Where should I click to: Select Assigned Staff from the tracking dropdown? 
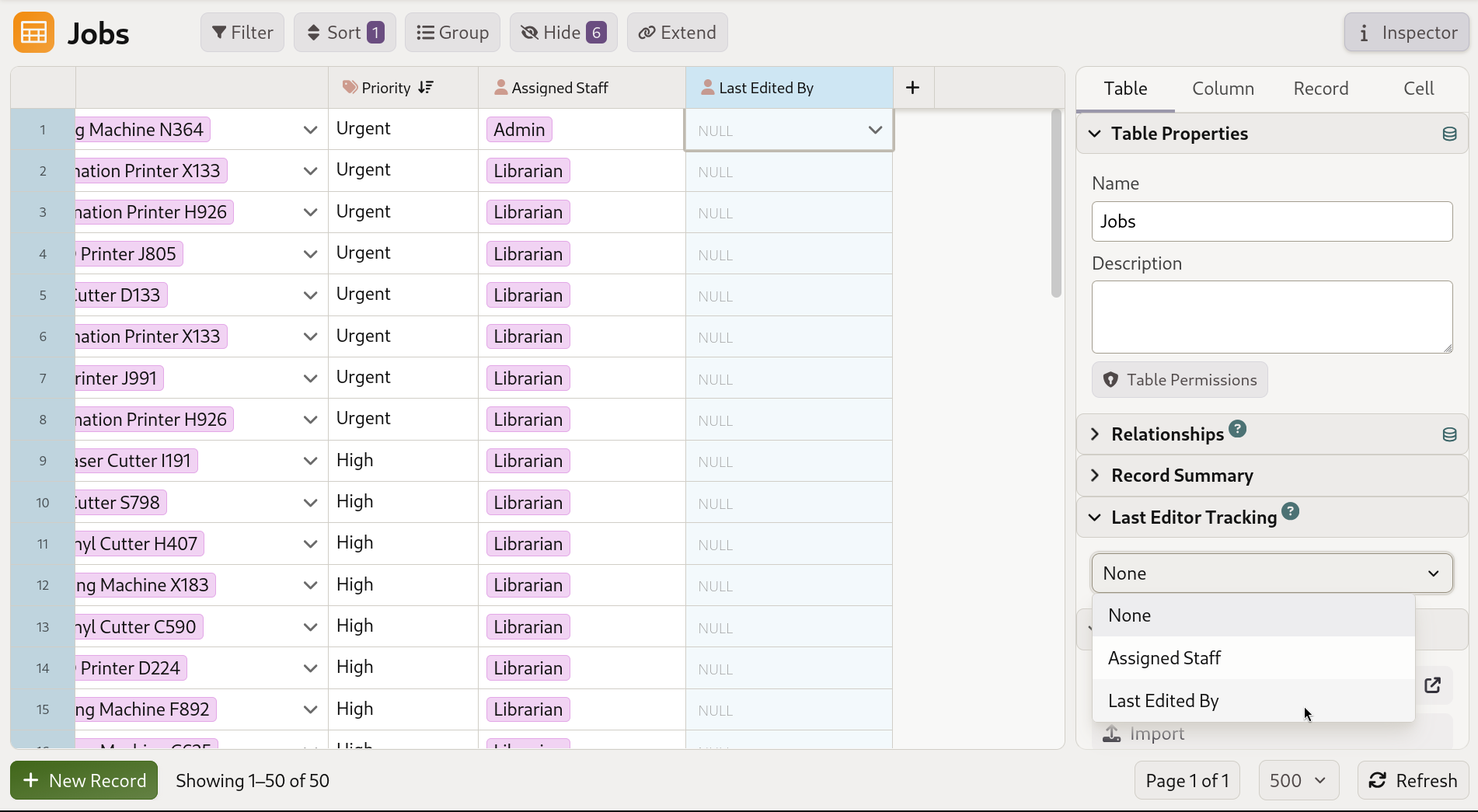(1163, 657)
